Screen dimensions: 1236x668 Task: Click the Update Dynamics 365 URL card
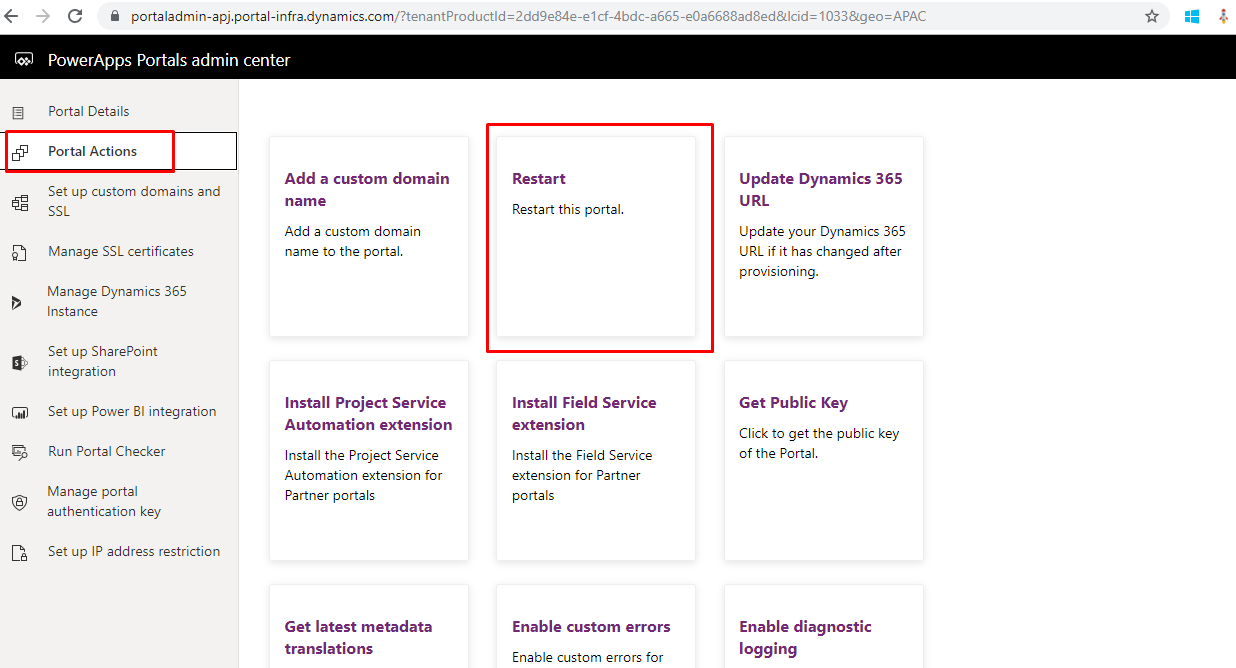click(824, 236)
